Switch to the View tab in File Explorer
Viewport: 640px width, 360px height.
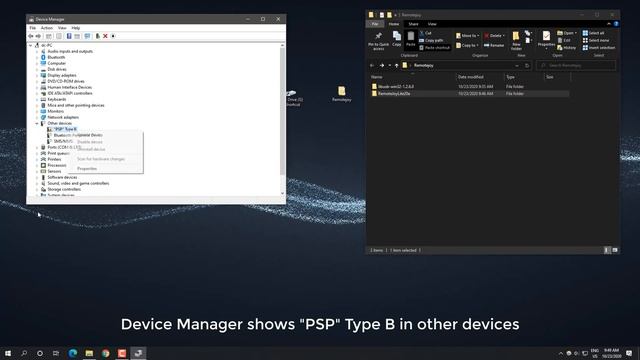[x=432, y=24]
